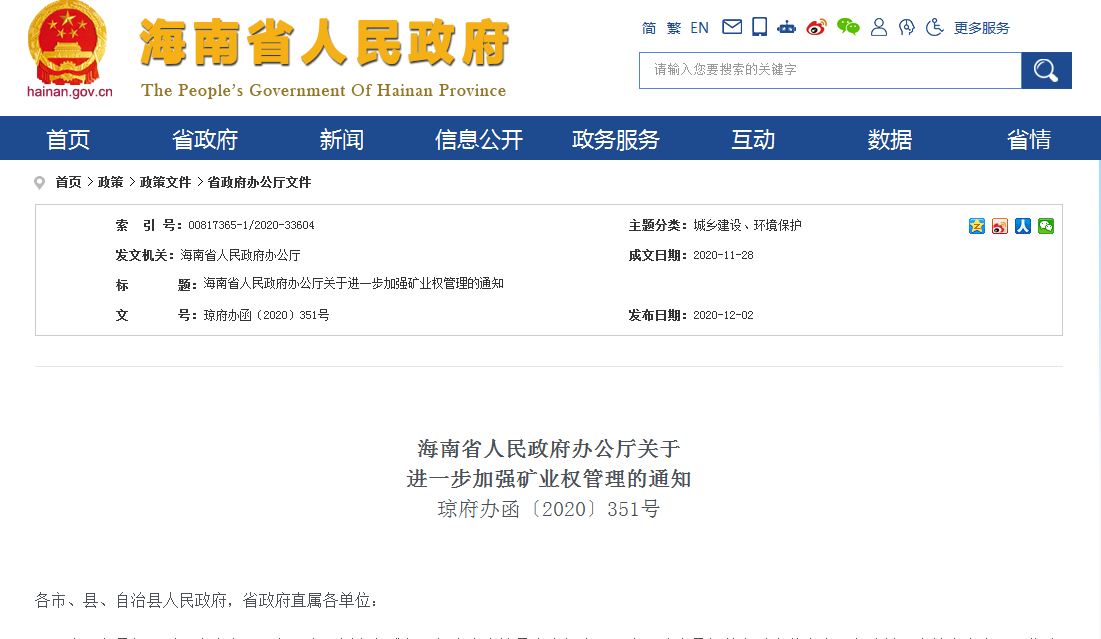Image resolution: width=1101 pixels, height=639 pixels.
Task: Open the 信息公开 navigation menu
Action: pos(479,139)
